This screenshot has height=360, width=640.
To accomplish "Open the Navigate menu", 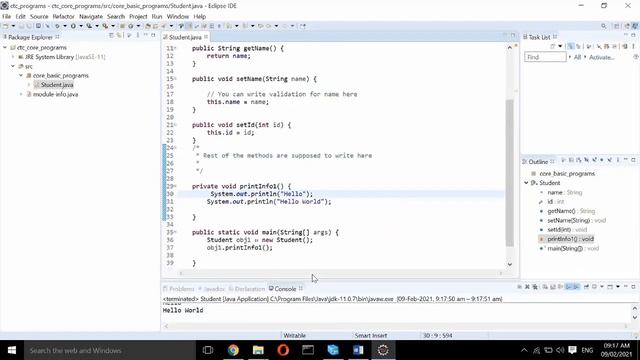I will (x=91, y=16).
